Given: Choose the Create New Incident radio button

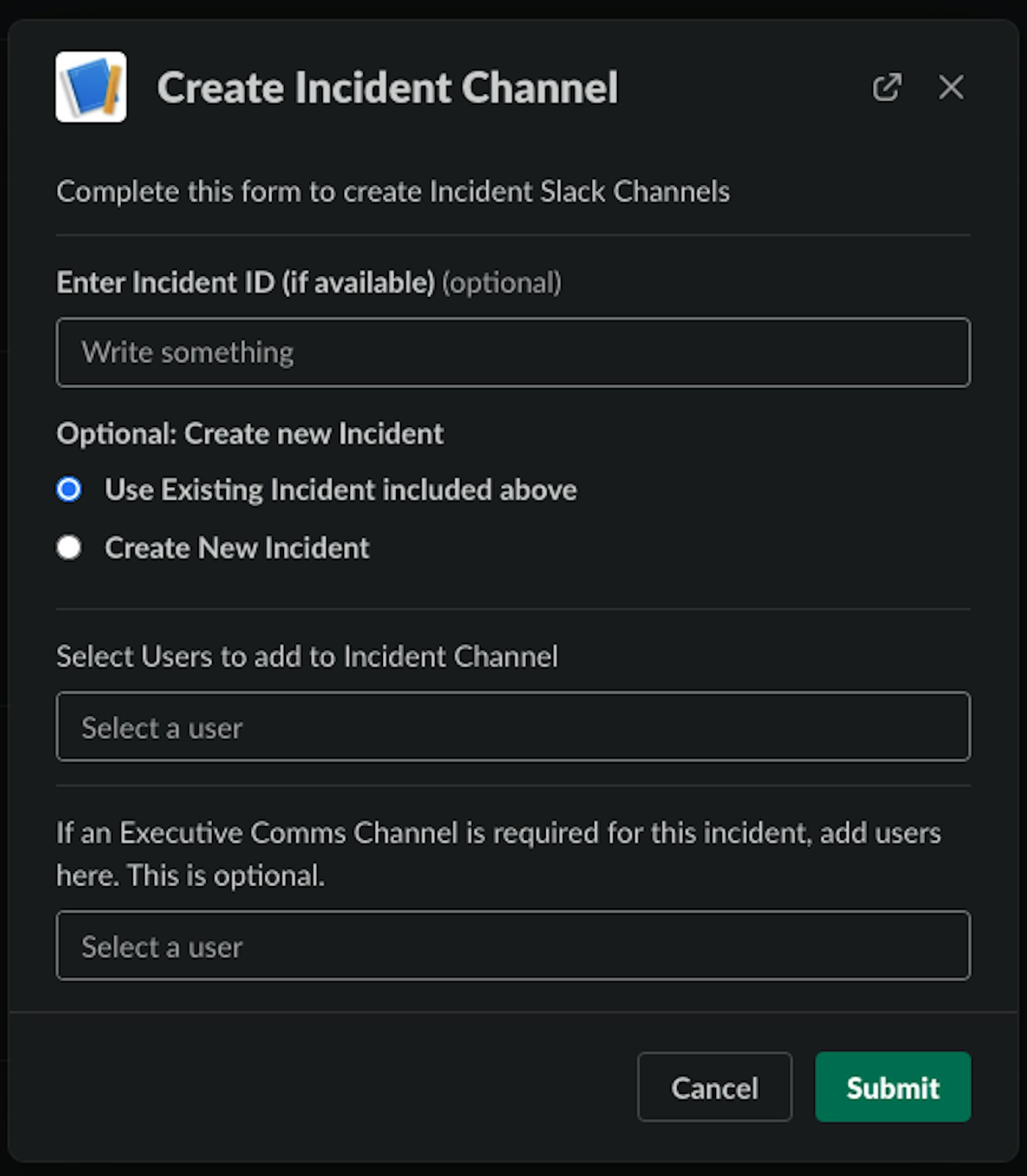Looking at the screenshot, I should (69, 547).
